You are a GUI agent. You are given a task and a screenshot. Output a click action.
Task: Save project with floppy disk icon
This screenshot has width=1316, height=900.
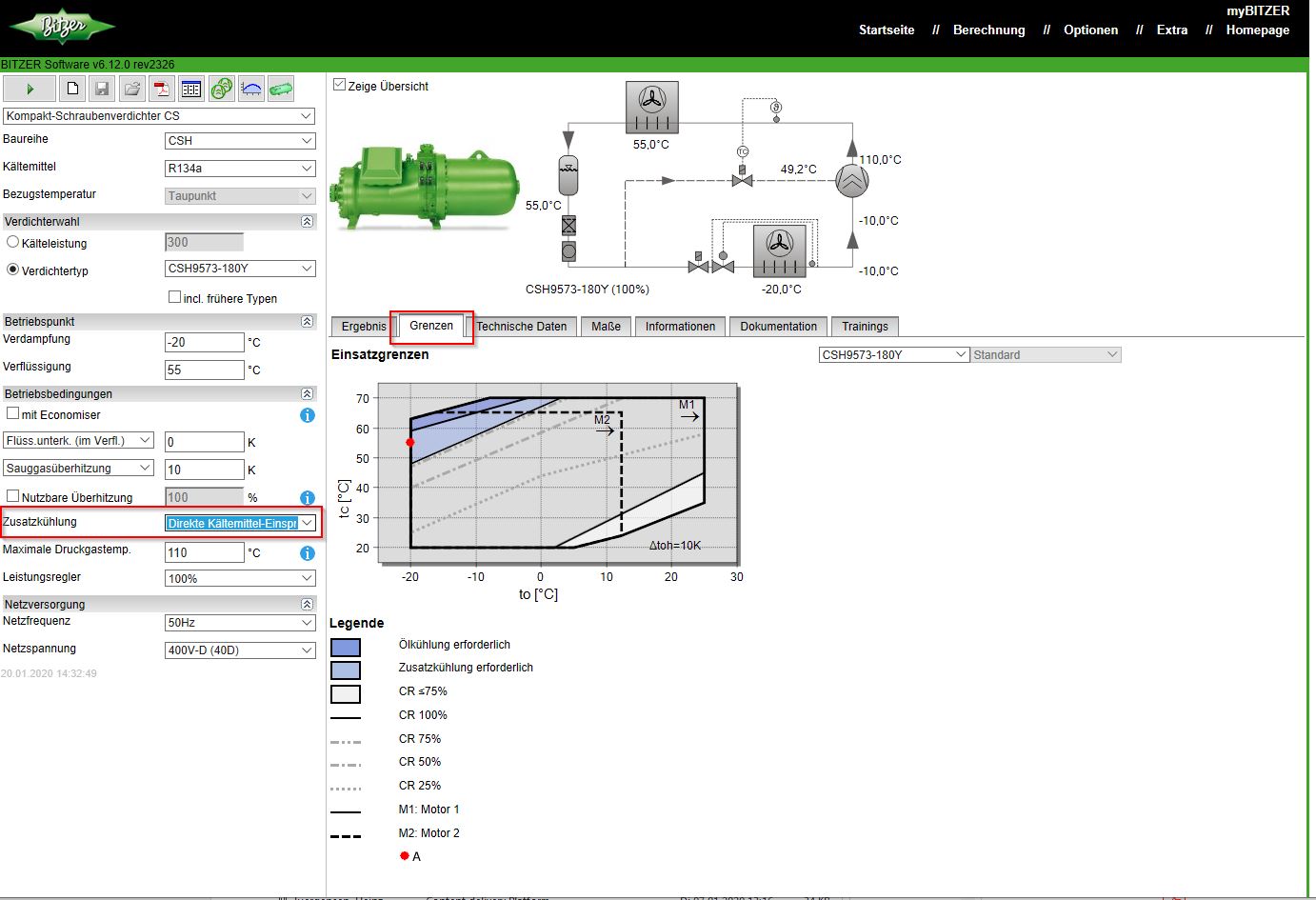102,89
